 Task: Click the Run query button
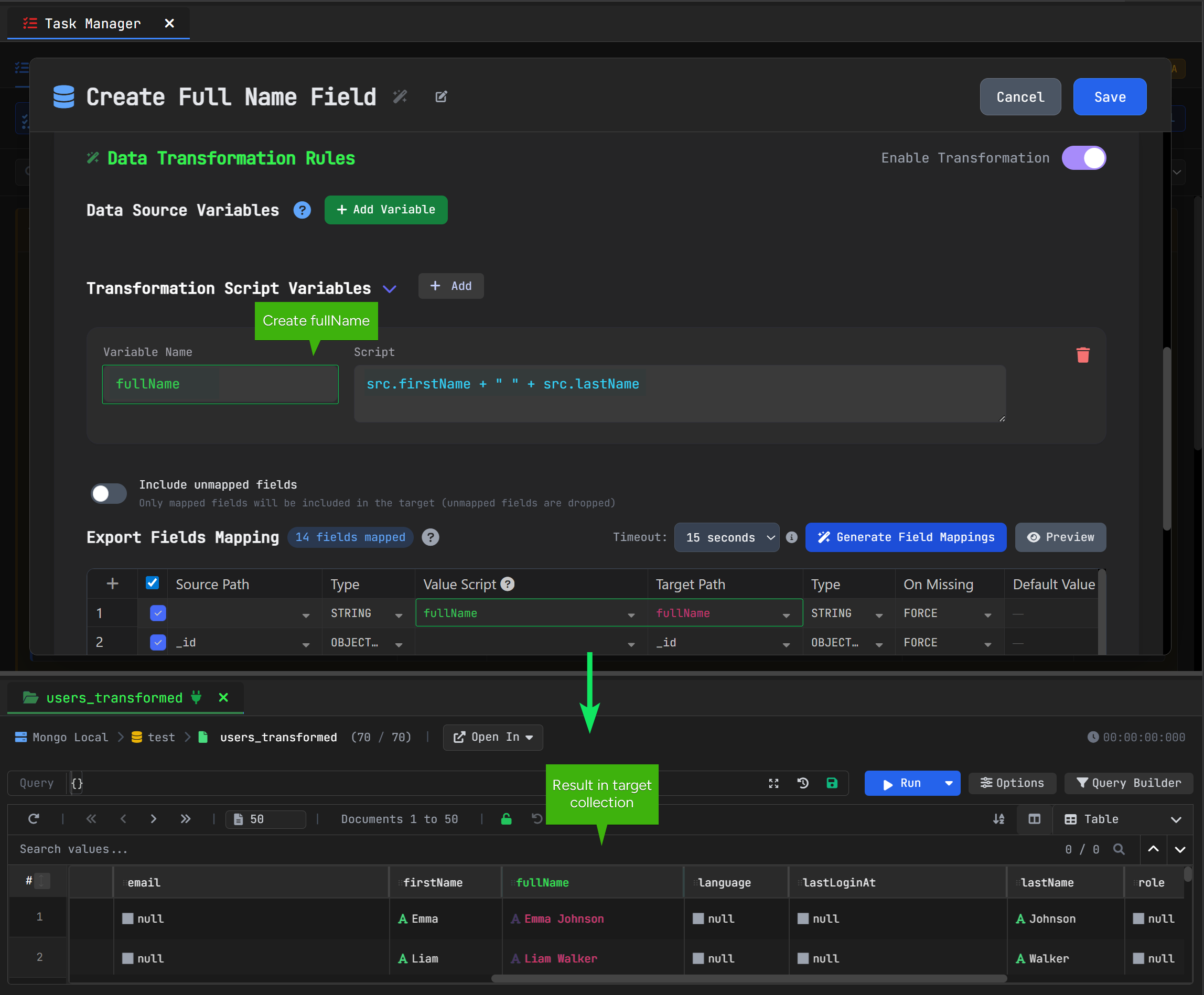click(x=902, y=784)
